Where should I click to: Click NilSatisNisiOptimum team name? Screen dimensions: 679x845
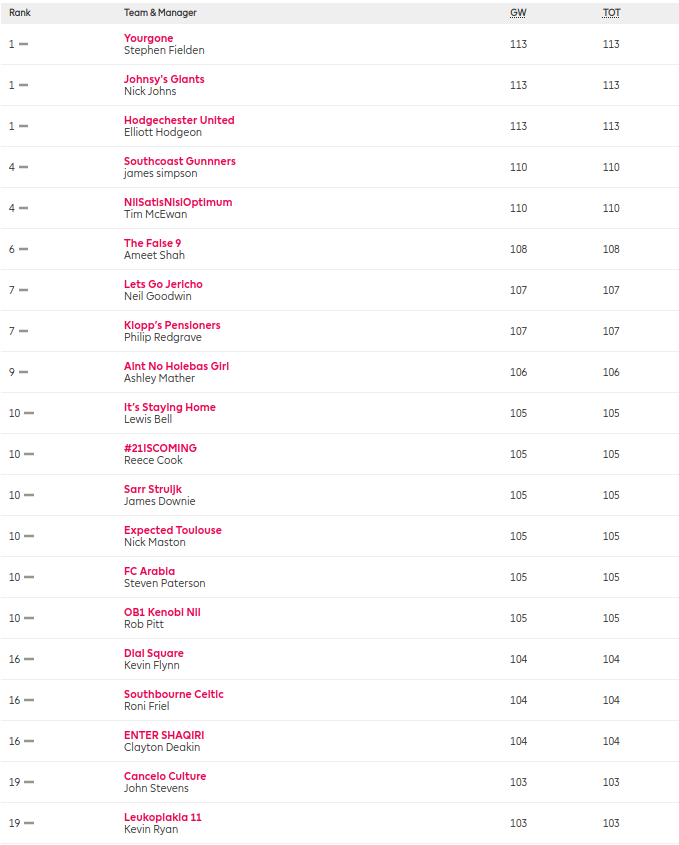[x=178, y=202]
